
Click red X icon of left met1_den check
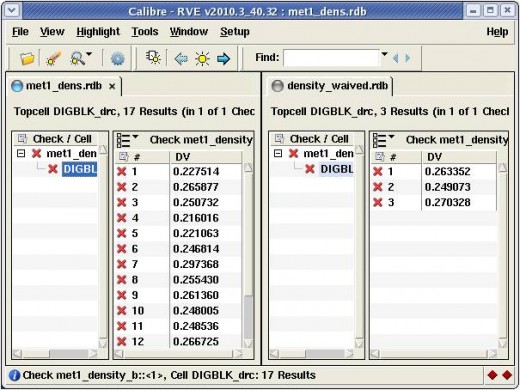point(36,153)
